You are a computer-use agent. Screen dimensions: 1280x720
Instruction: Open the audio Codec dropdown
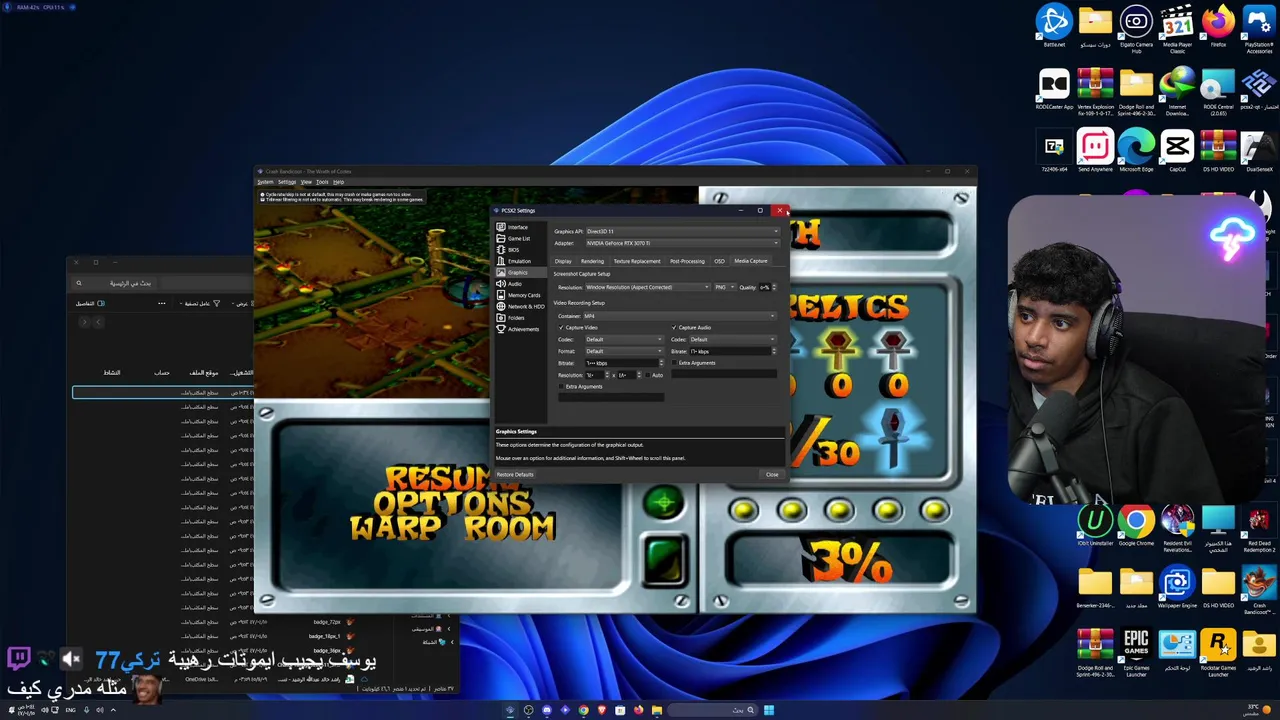point(733,339)
